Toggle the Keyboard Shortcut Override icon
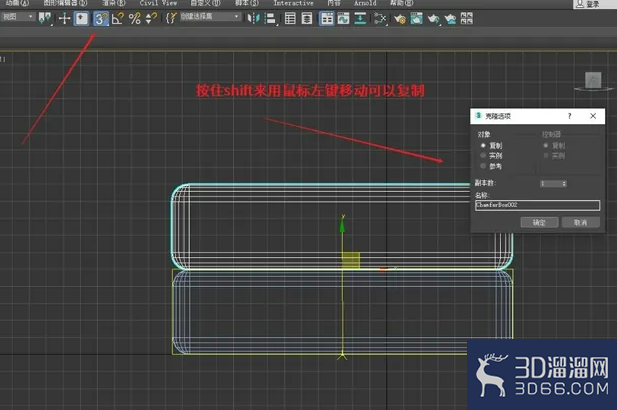Image resolution: width=617 pixels, height=410 pixels. click(82, 18)
